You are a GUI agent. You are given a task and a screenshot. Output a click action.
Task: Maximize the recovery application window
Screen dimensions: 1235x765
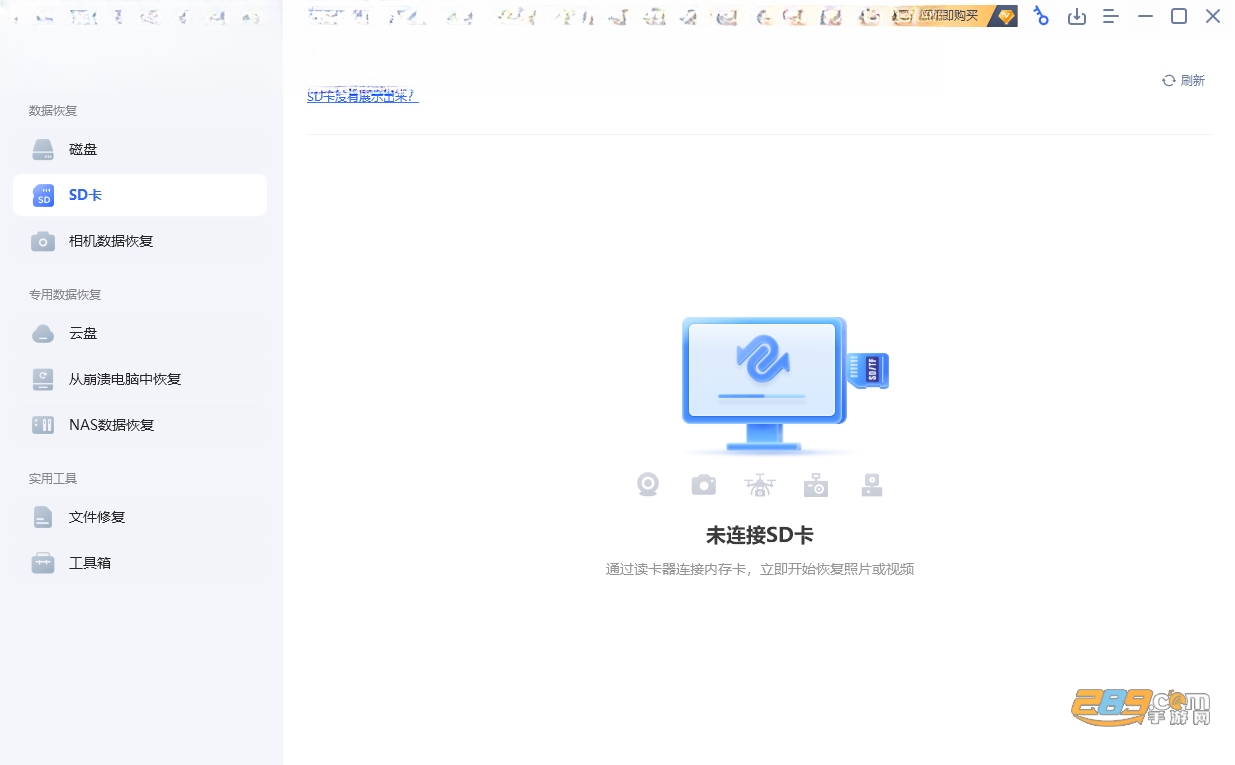tap(1179, 16)
